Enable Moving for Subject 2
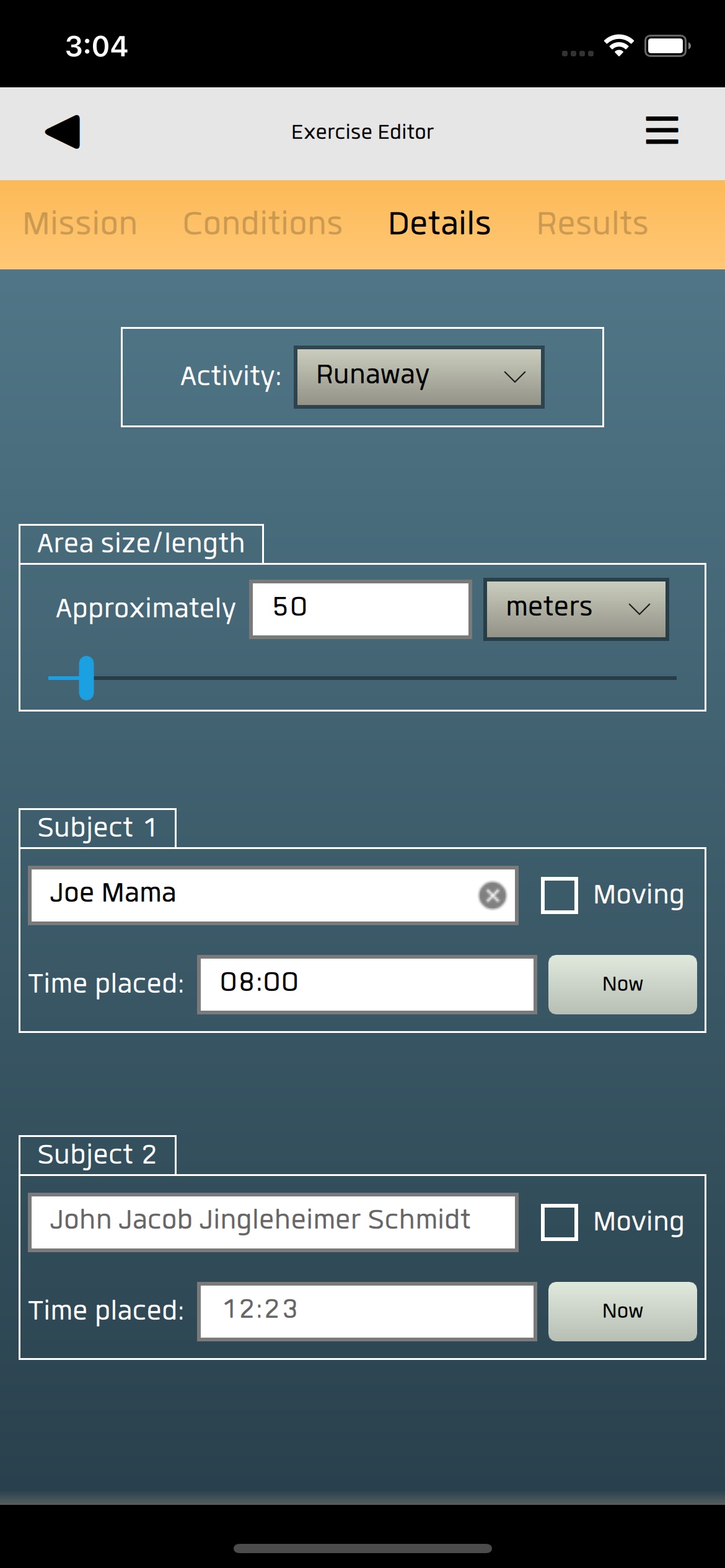 tap(560, 1222)
